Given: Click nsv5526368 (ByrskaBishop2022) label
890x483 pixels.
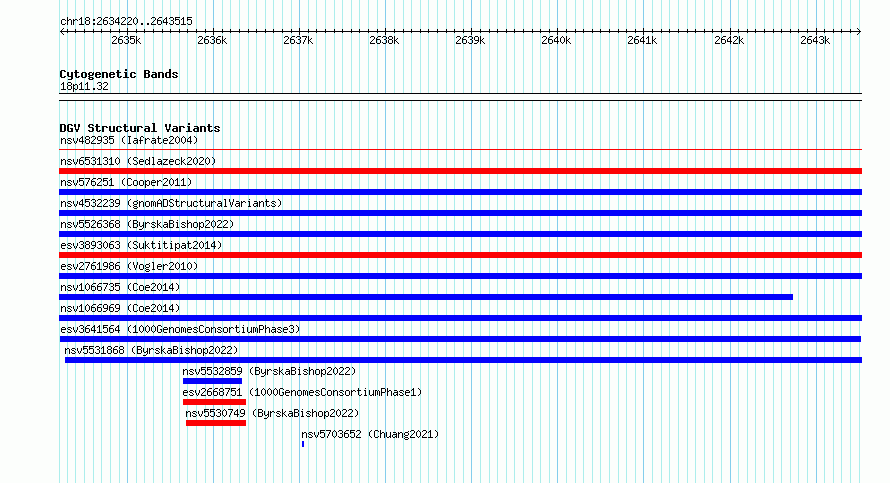Looking at the screenshot, I should click(x=147, y=224).
